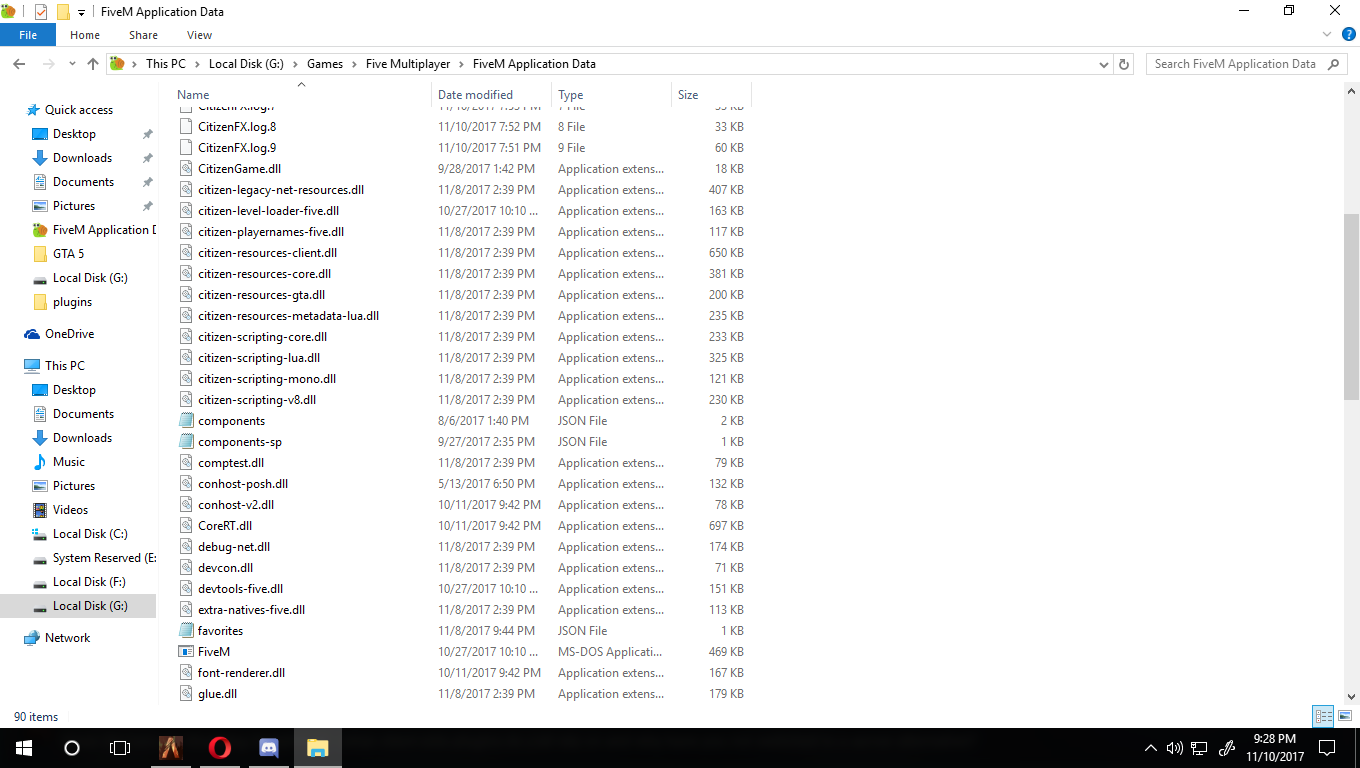Image resolution: width=1360 pixels, height=768 pixels.
Task: Click This PC in the address breadcrumb
Action: [165, 64]
